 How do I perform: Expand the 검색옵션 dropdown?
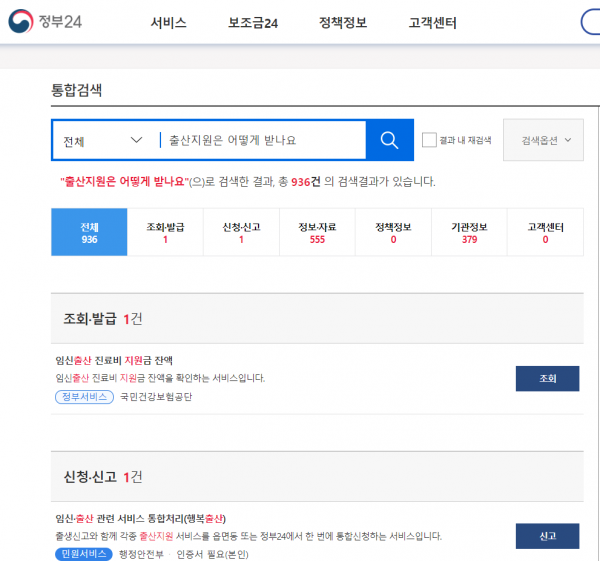click(x=544, y=140)
